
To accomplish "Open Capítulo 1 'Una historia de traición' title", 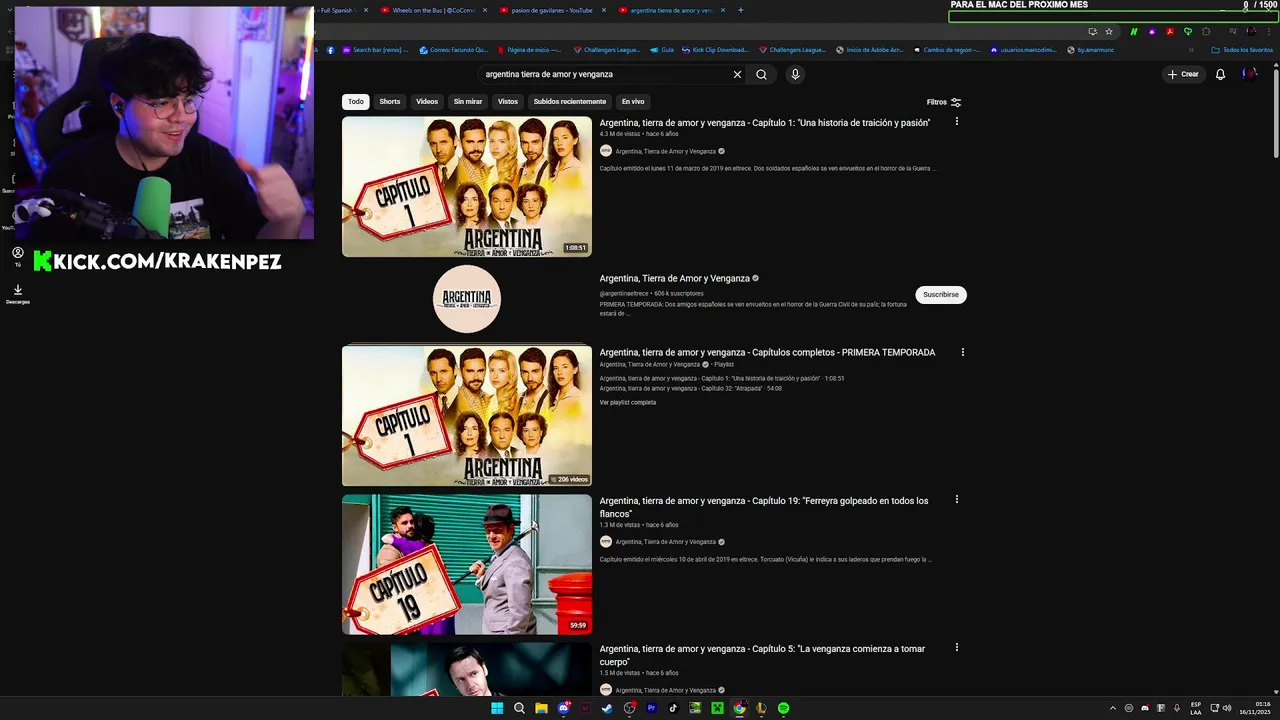I will (765, 123).
